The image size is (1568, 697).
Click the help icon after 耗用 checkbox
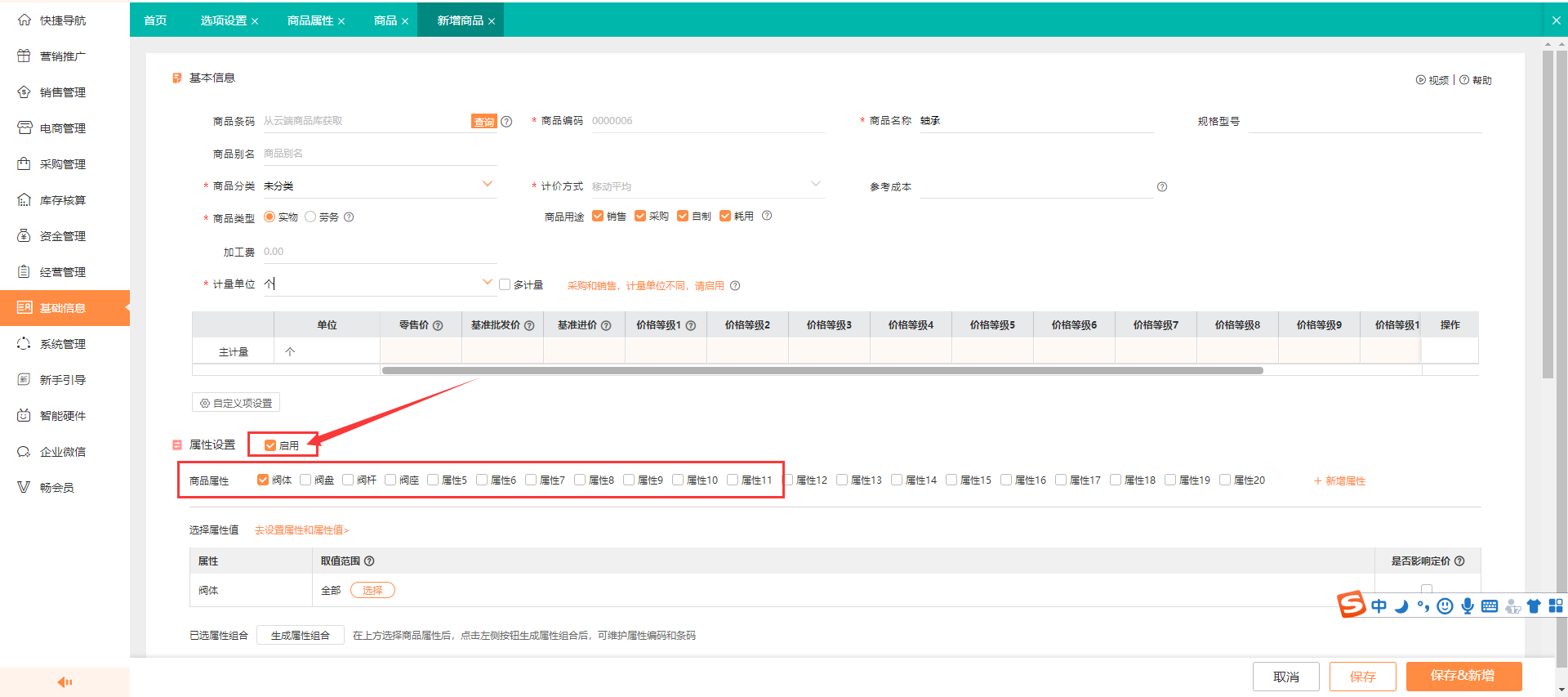(x=766, y=216)
